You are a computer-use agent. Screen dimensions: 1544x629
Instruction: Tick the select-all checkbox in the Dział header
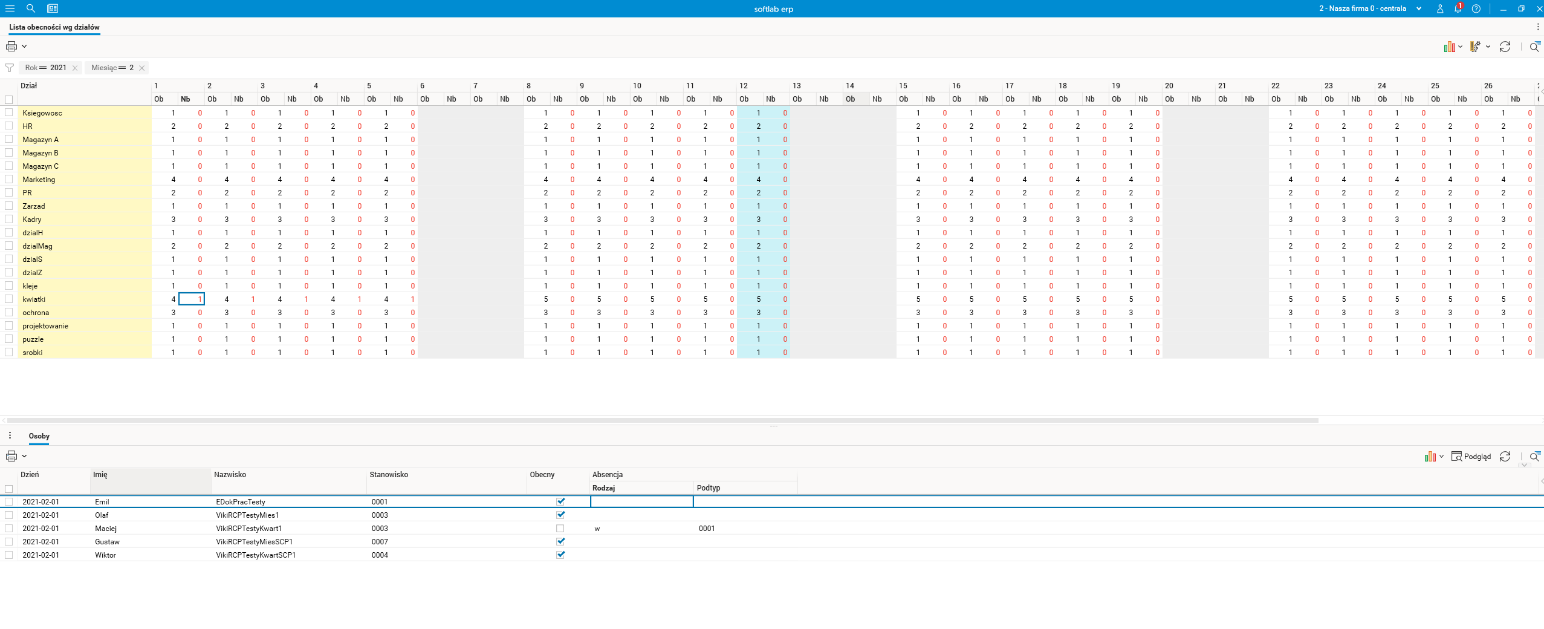(9, 99)
